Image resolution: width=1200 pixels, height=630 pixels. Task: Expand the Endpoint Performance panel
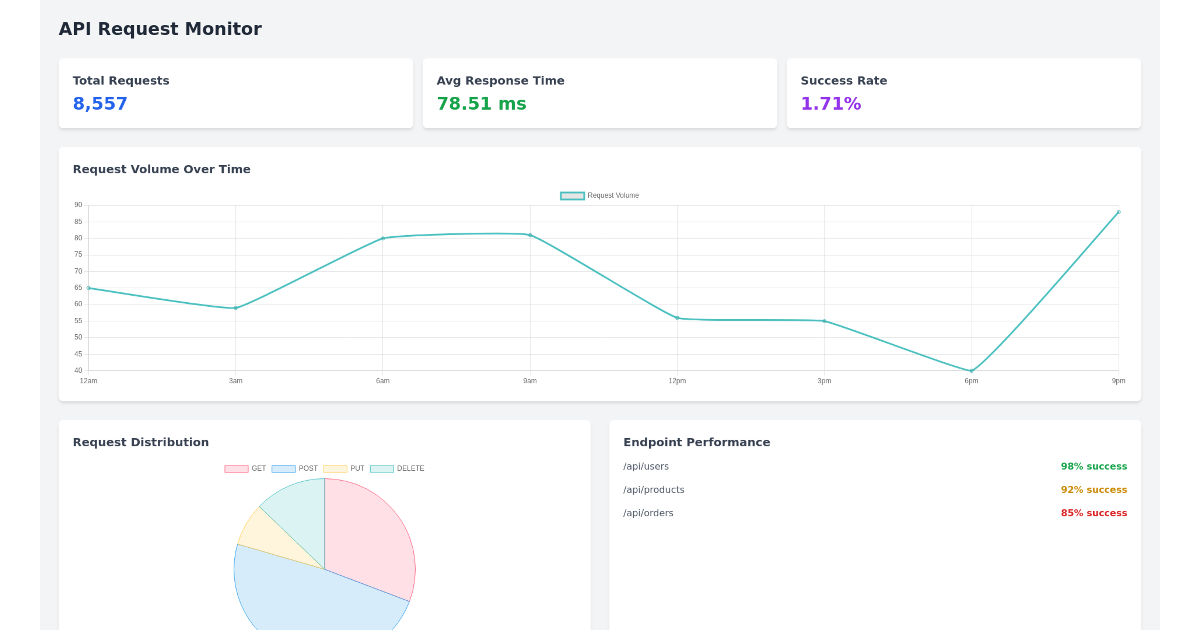point(874,525)
